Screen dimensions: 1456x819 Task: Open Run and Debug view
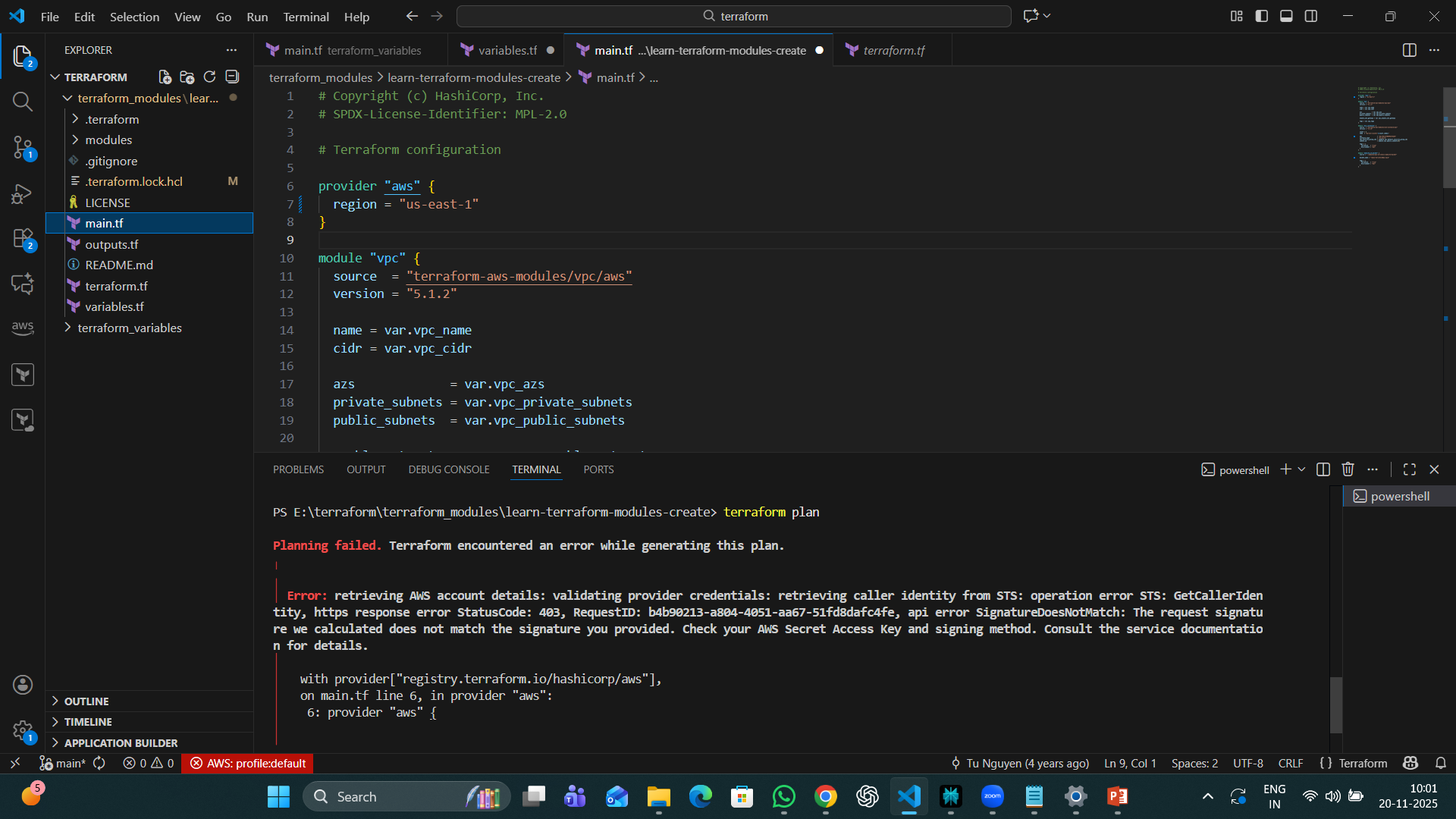(23, 194)
